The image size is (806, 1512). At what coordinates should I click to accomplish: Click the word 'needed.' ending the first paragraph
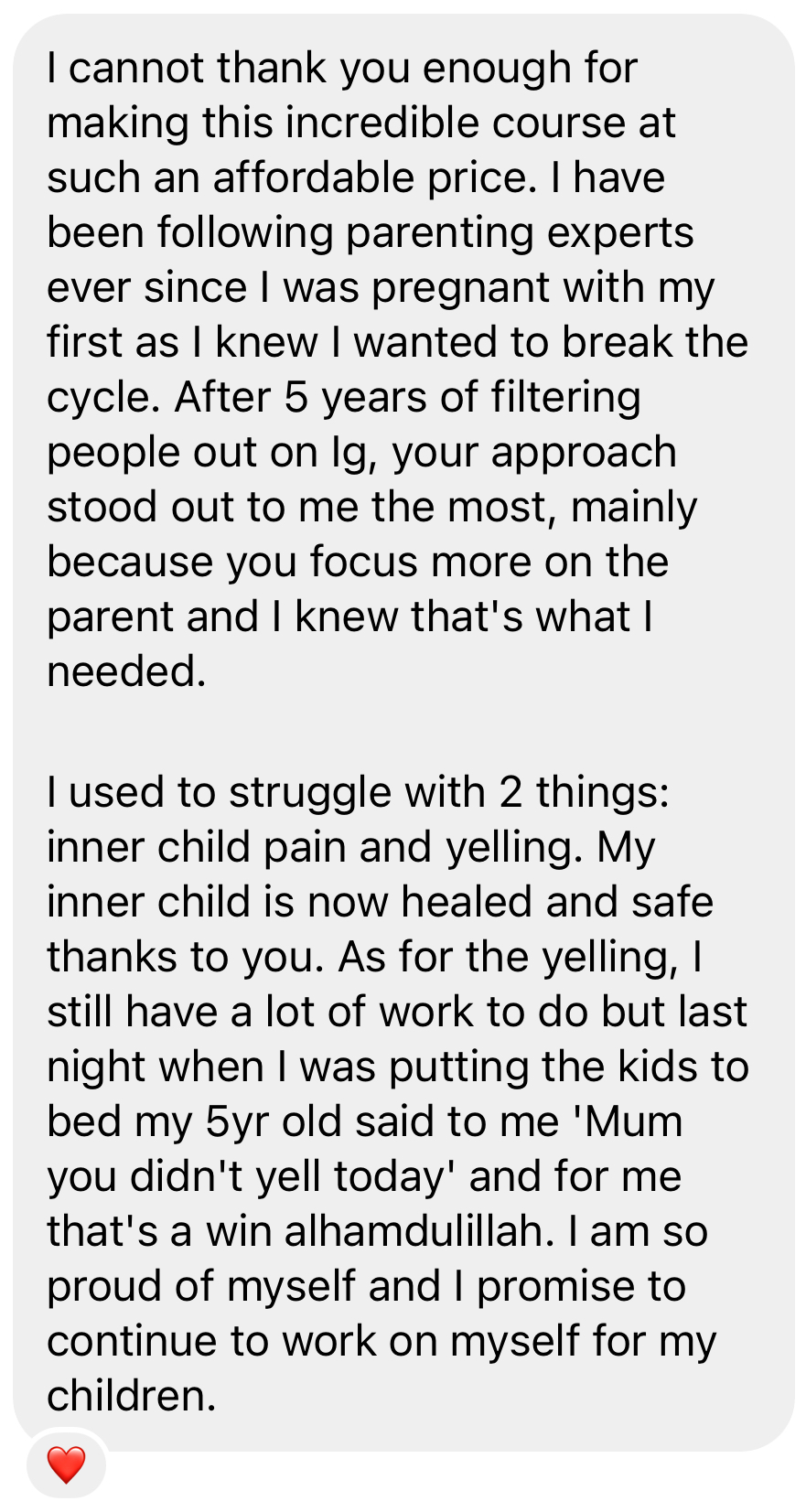126,672
